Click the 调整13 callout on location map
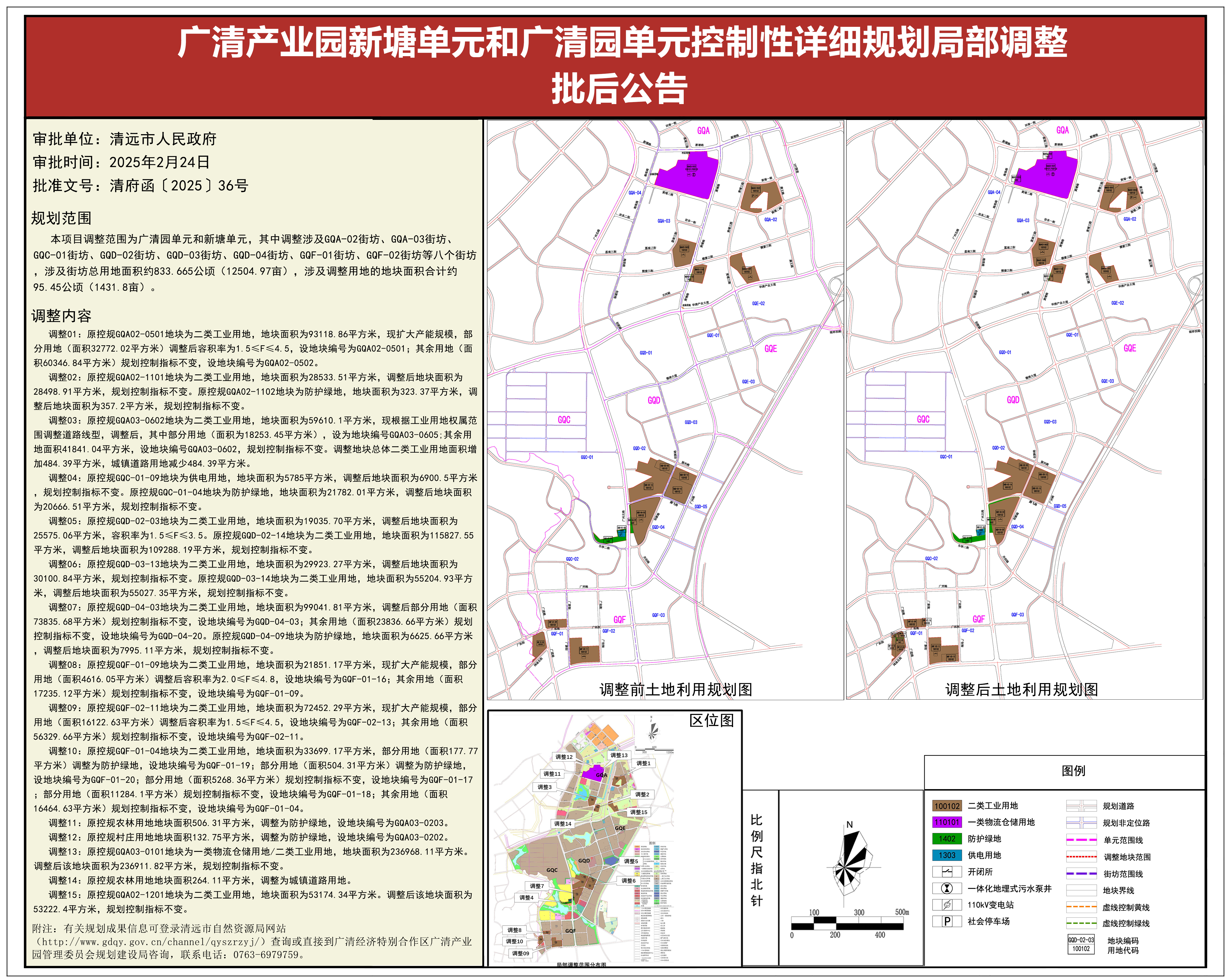Screen dimensions: 1231x980 point(619,755)
